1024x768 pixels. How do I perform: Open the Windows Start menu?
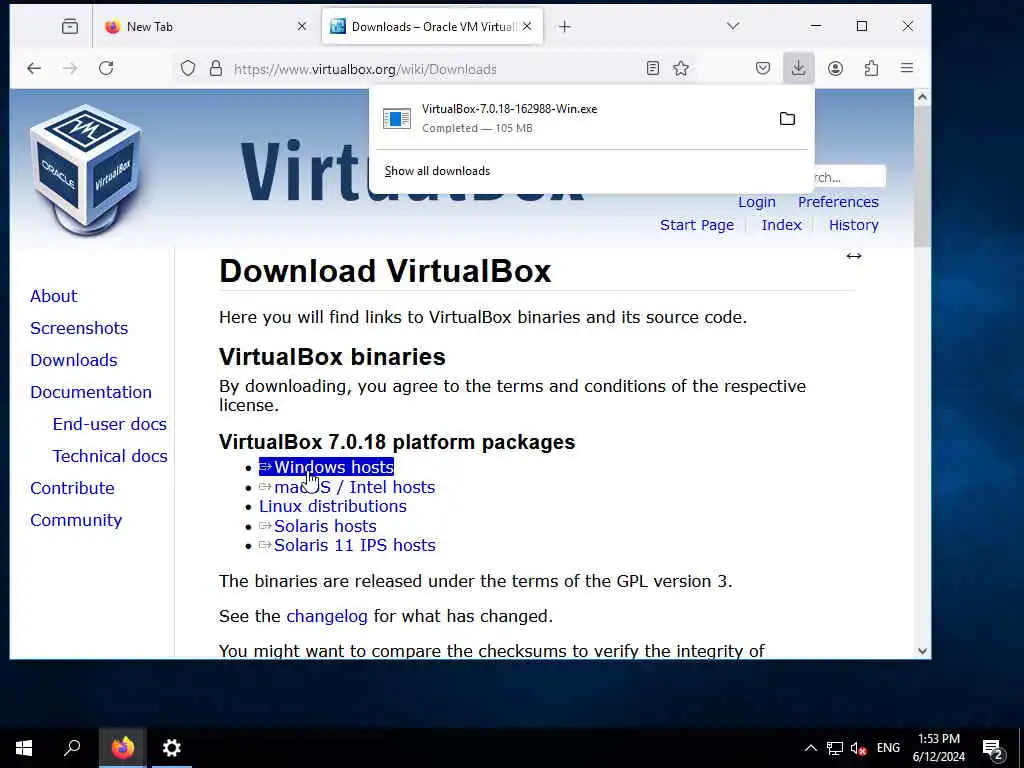pos(24,748)
